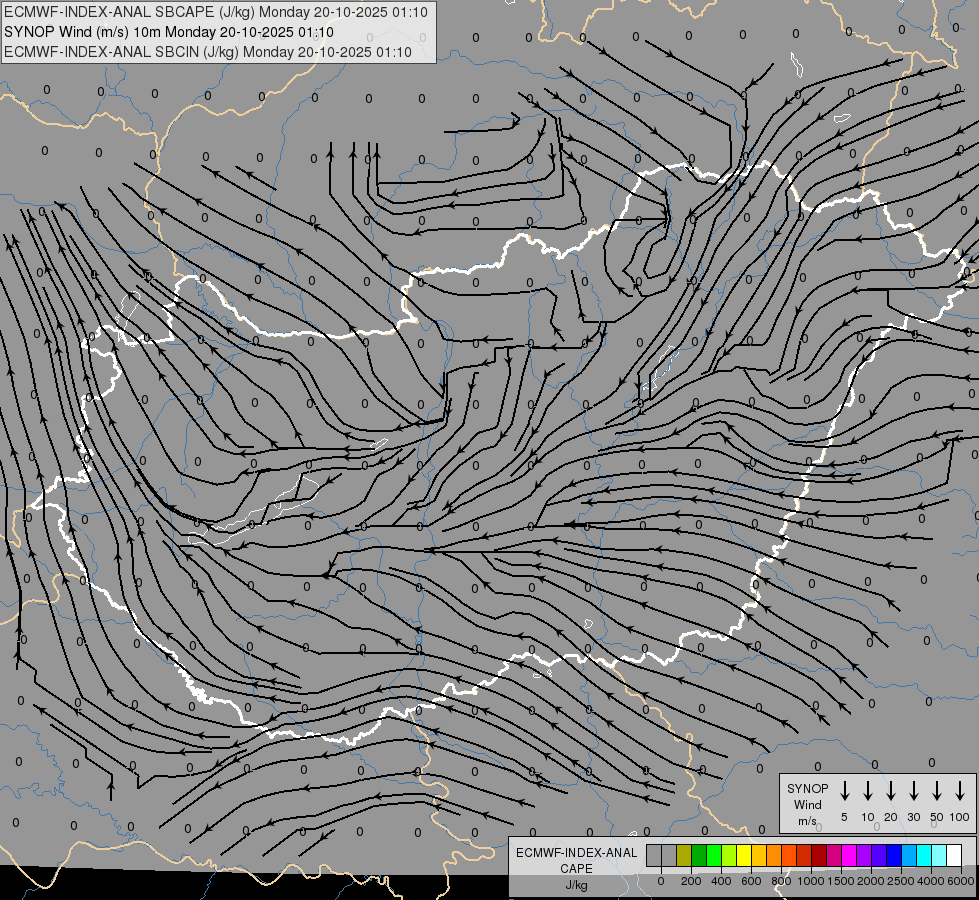Viewport: 979px width, 900px height.
Task: Click the SYNOP Wind 10m title line
Action: click(169, 32)
